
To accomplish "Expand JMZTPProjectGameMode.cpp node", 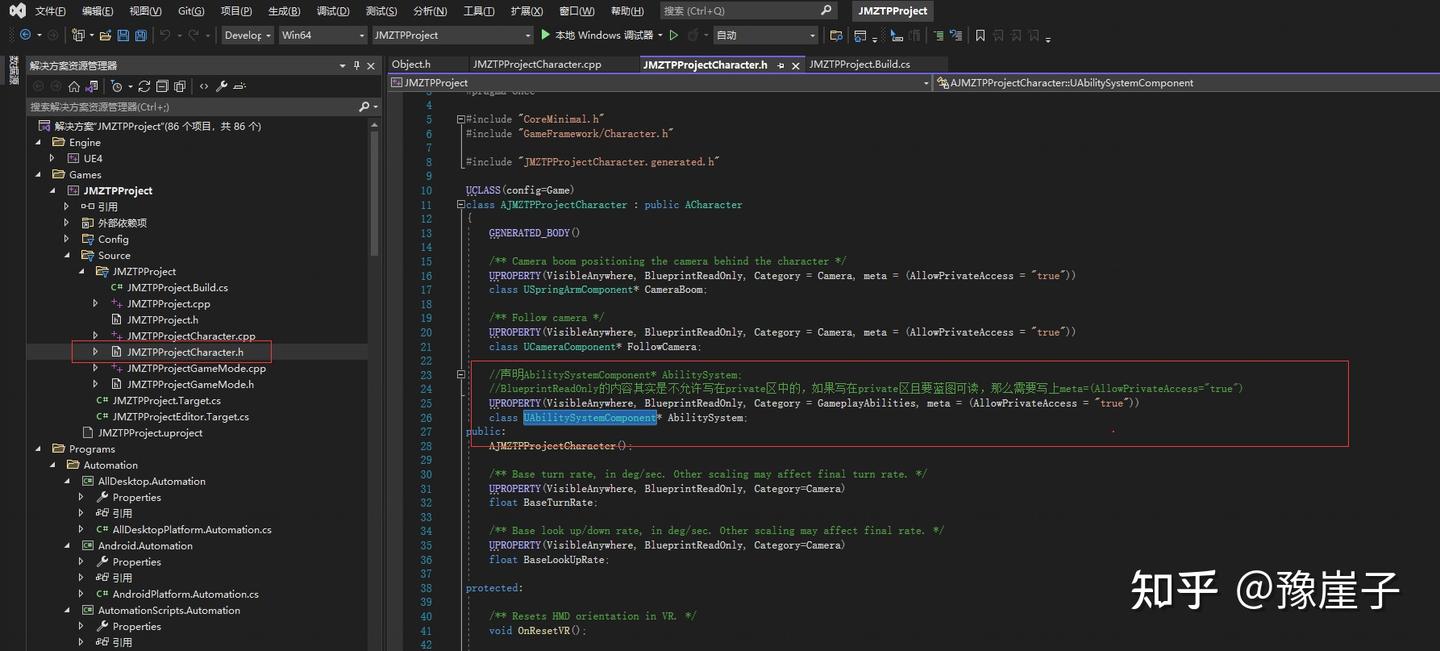I will [x=96, y=369].
